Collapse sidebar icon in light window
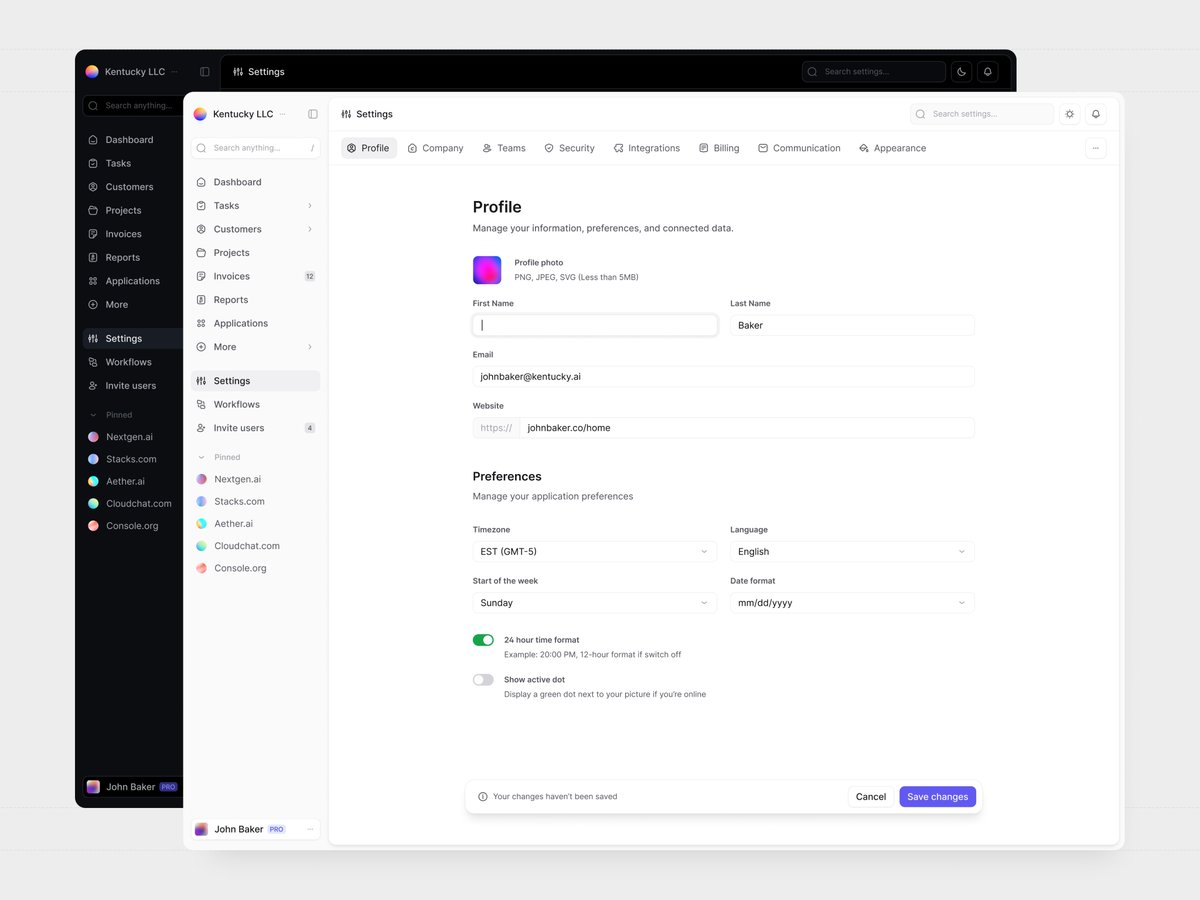 [x=313, y=114]
